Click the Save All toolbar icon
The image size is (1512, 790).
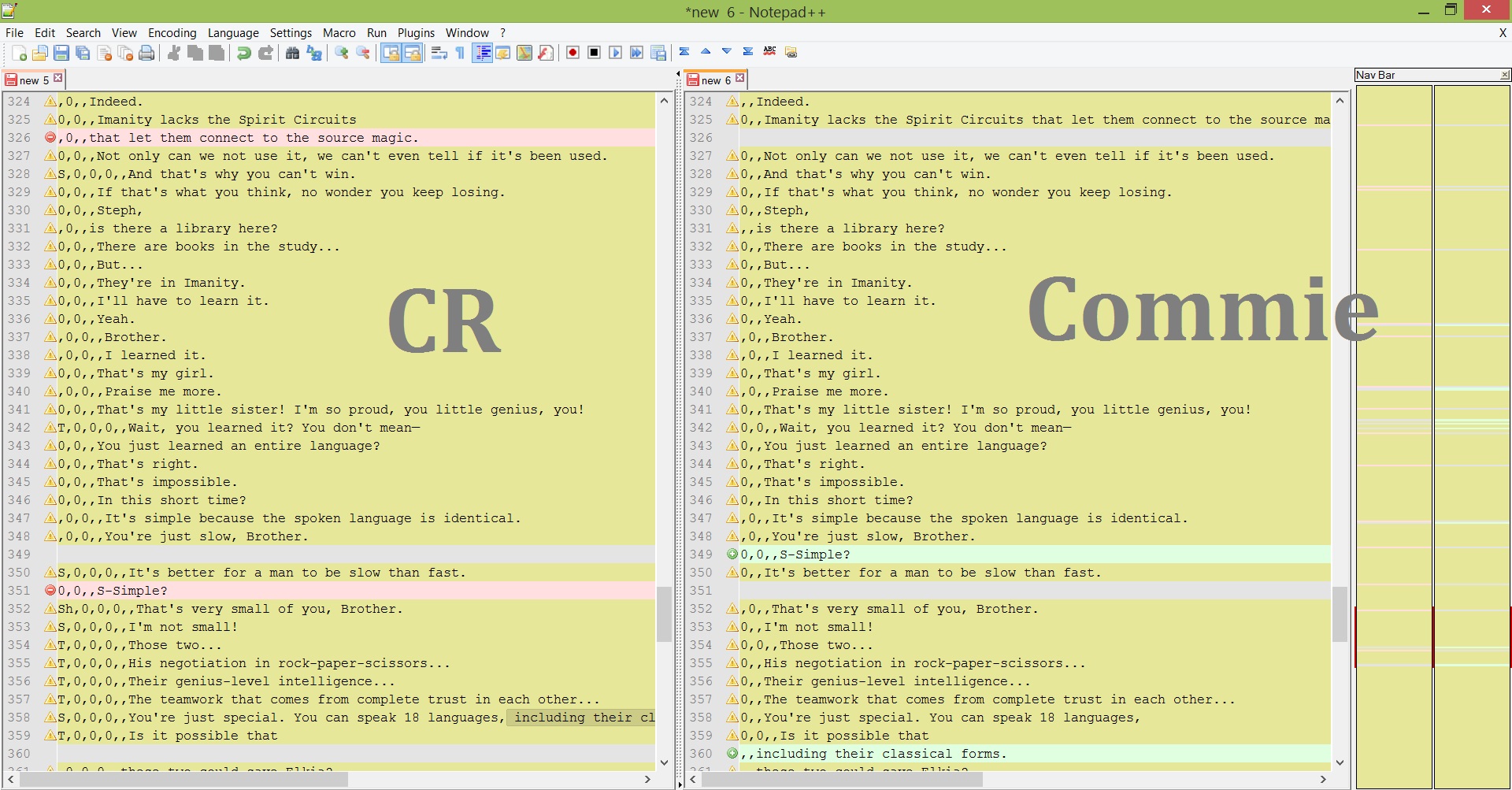(x=83, y=53)
